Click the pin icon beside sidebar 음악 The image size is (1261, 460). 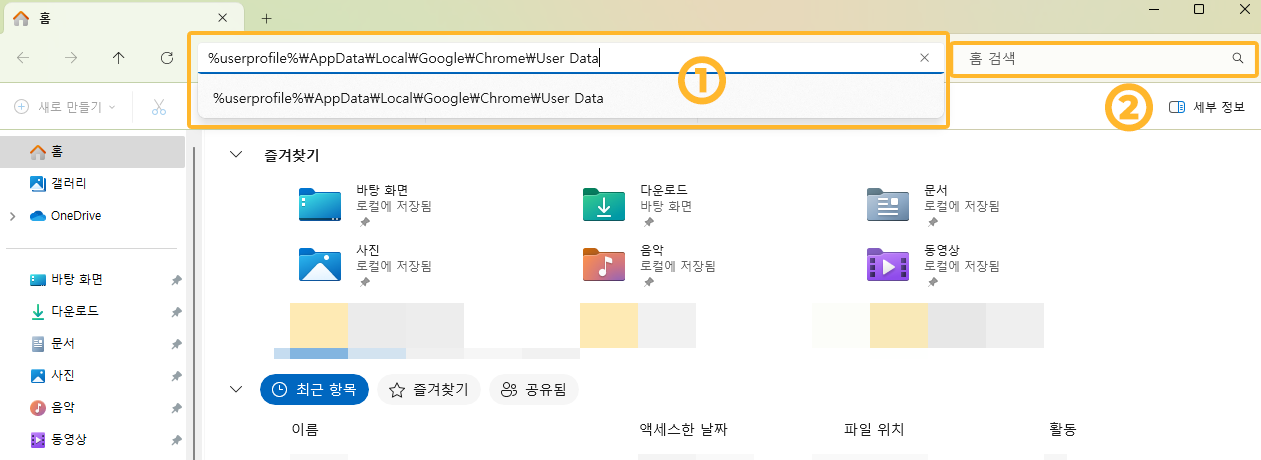[x=176, y=408]
